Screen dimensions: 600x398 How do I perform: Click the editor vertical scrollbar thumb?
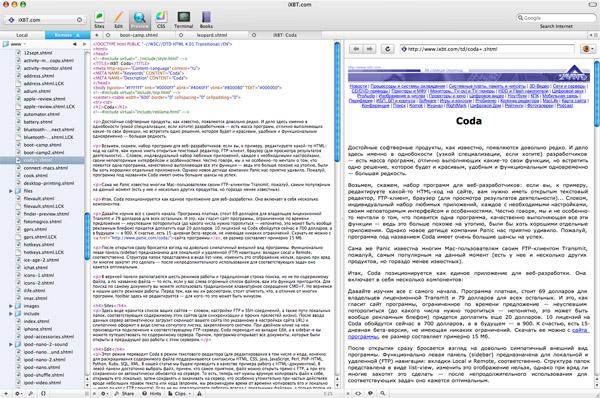337,101
